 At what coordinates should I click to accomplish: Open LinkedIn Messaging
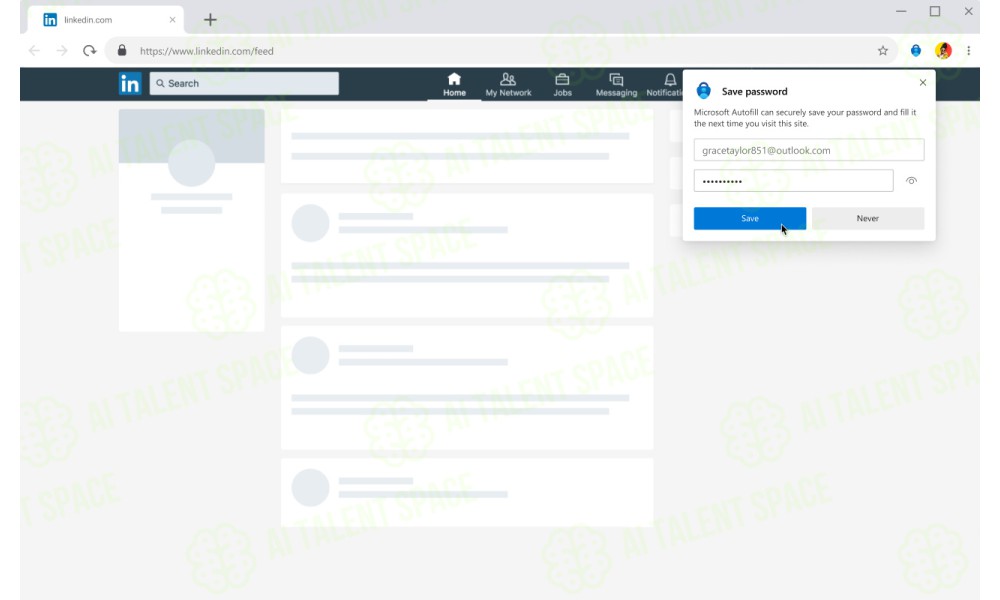click(616, 84)
